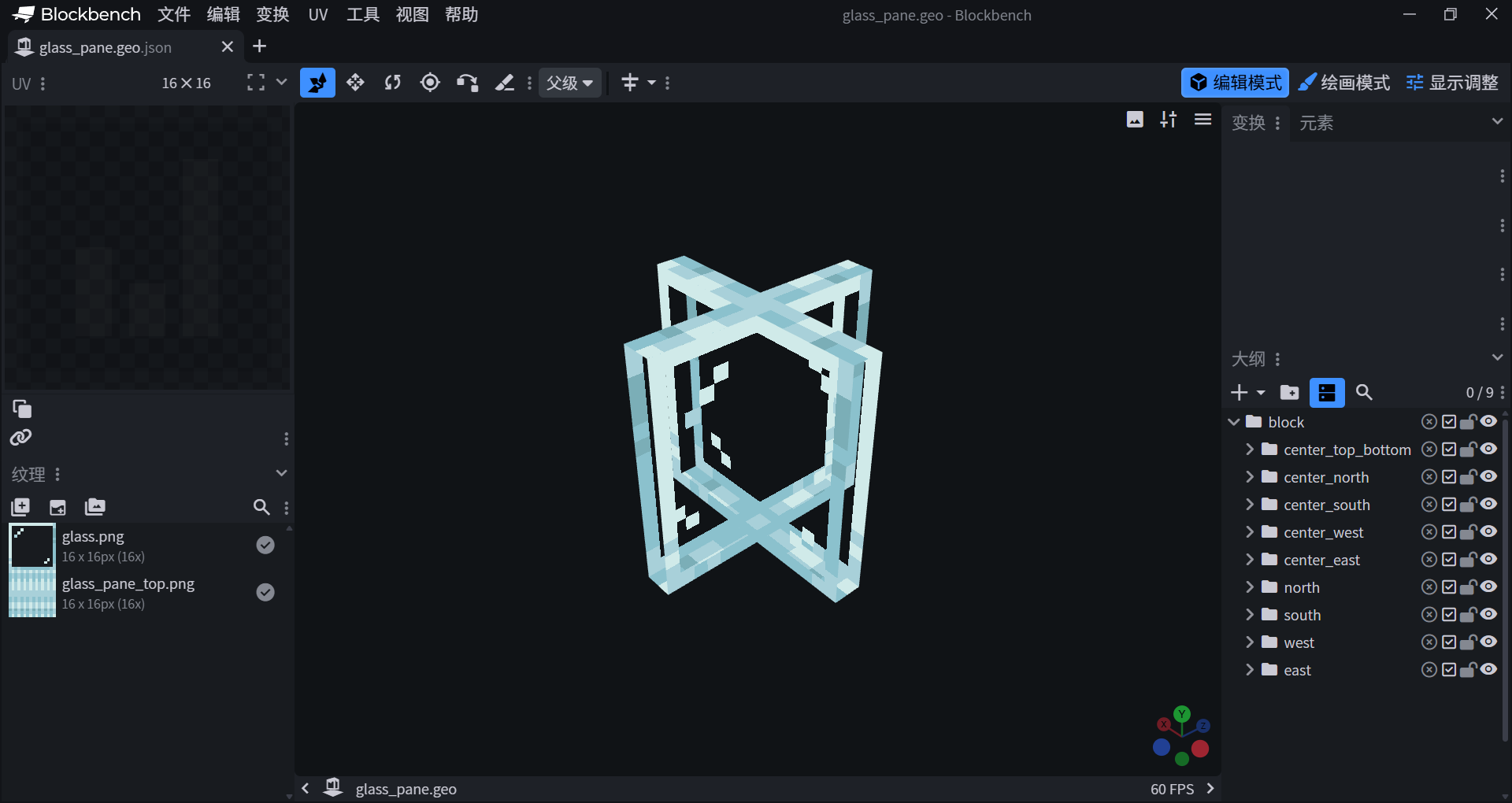Expand the center_top_bottom group
Screen dimensions: 1512x803
point(1250,450)
